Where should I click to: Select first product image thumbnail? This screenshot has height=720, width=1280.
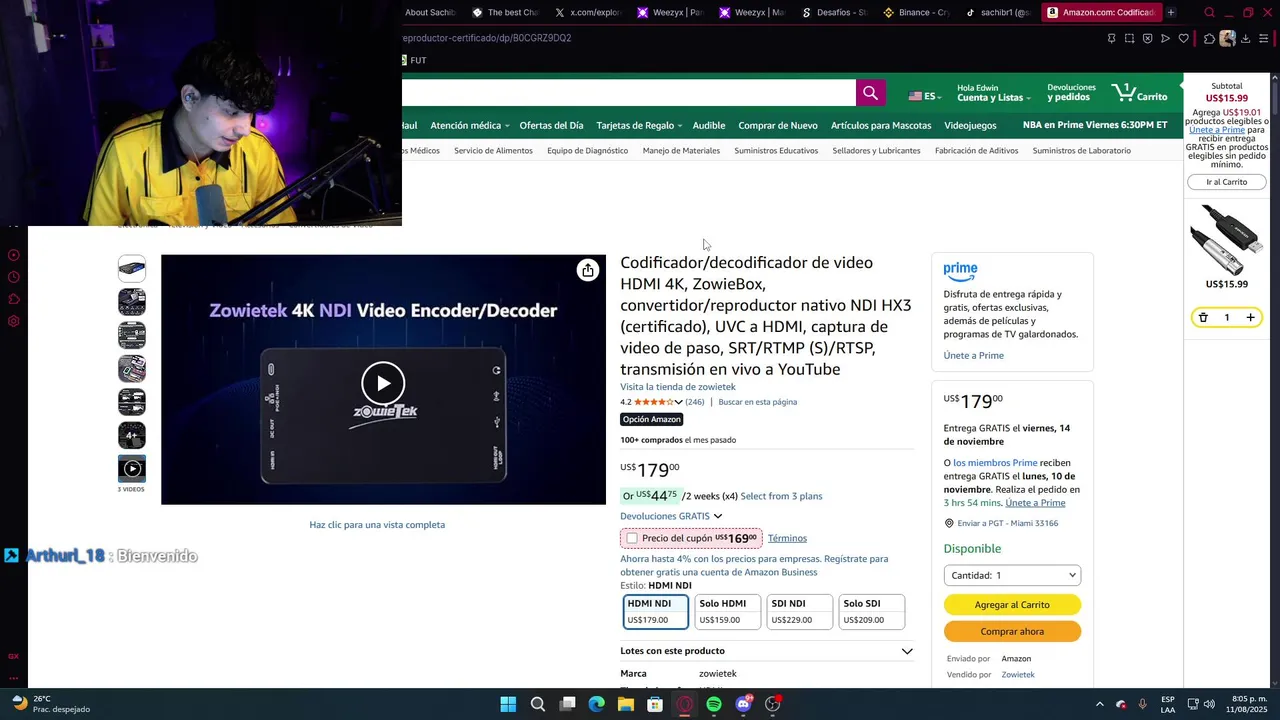coord(132,268)
